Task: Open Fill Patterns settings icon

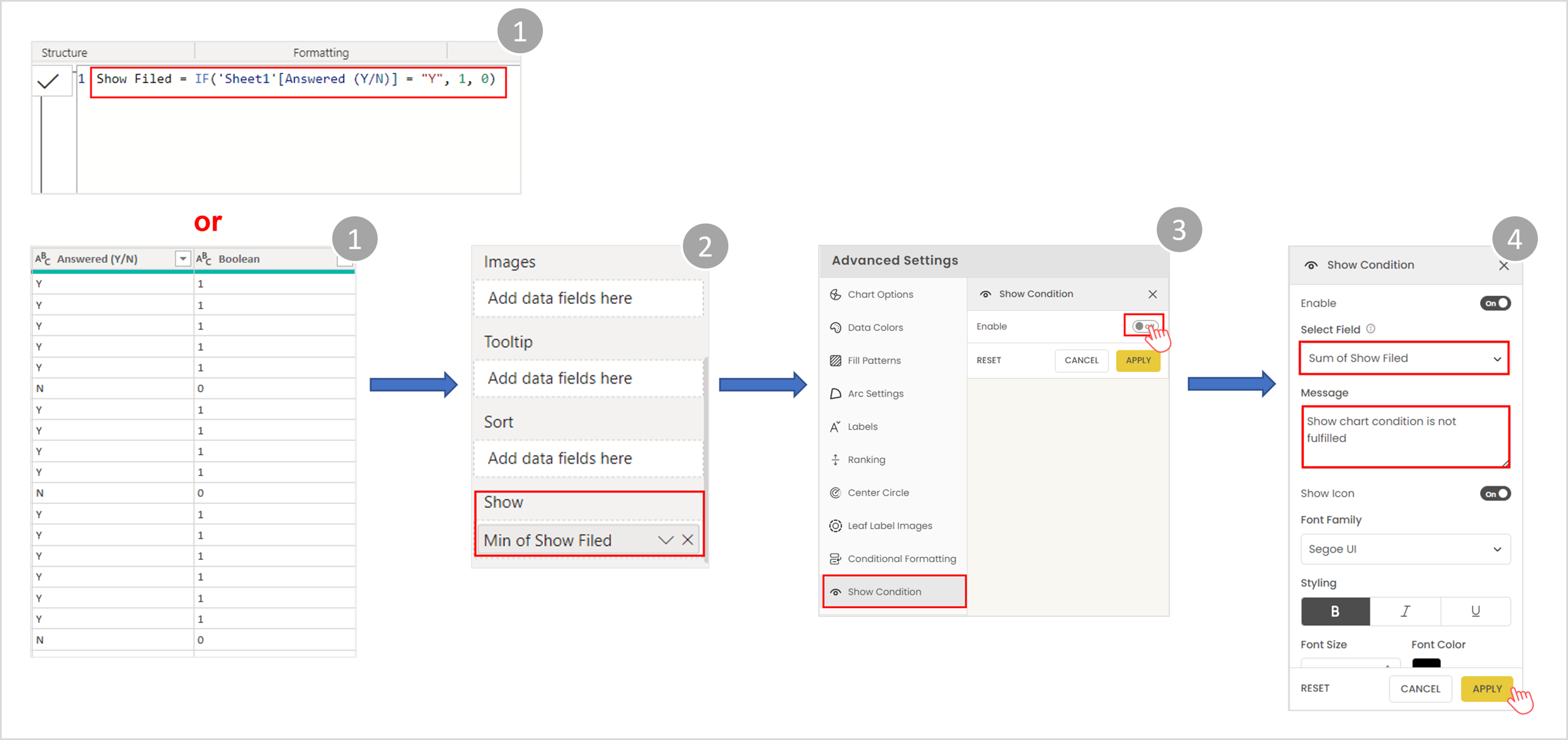Action: pyautogui.click(x=836, y=360)
